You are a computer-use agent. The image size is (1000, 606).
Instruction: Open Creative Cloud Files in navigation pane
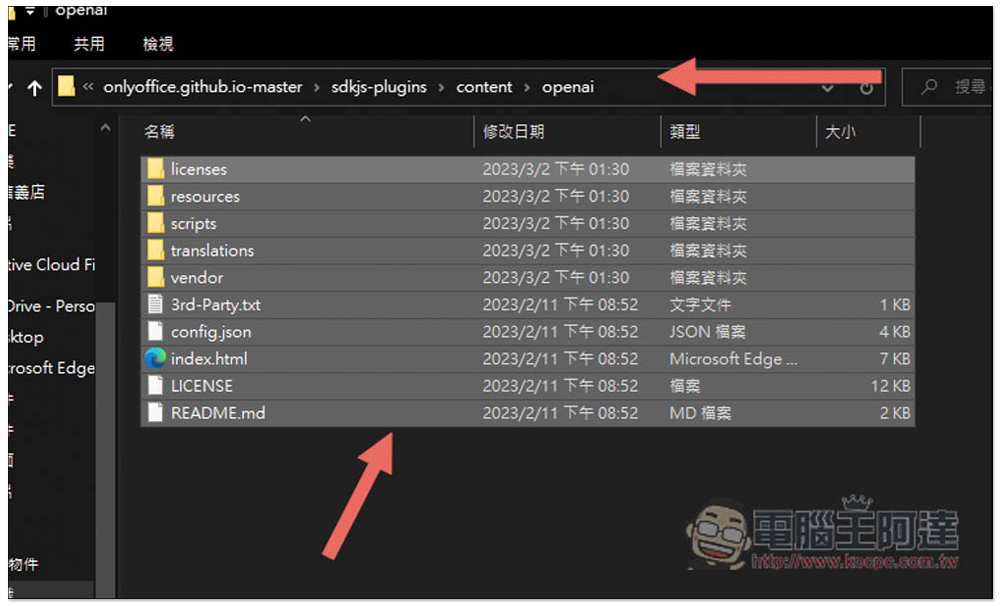click(x=52, y=264)
